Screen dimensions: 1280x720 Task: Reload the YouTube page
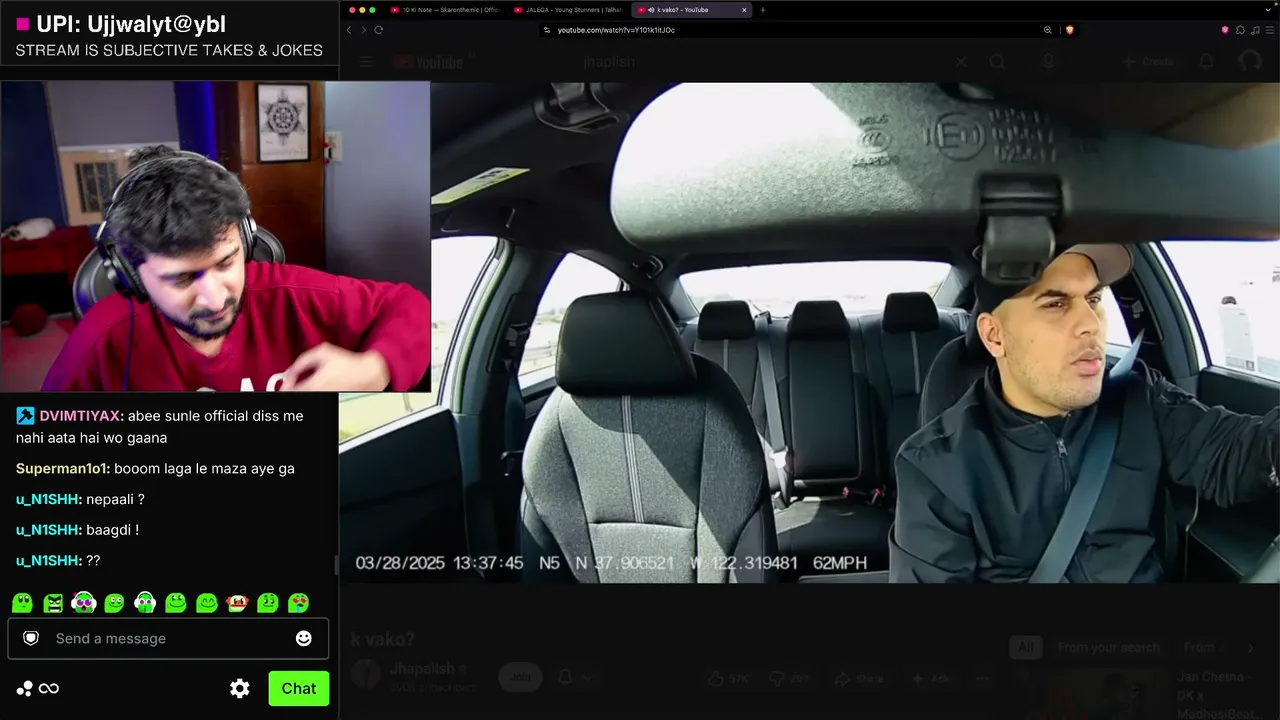pyautogui.click(x=379, y=30)
